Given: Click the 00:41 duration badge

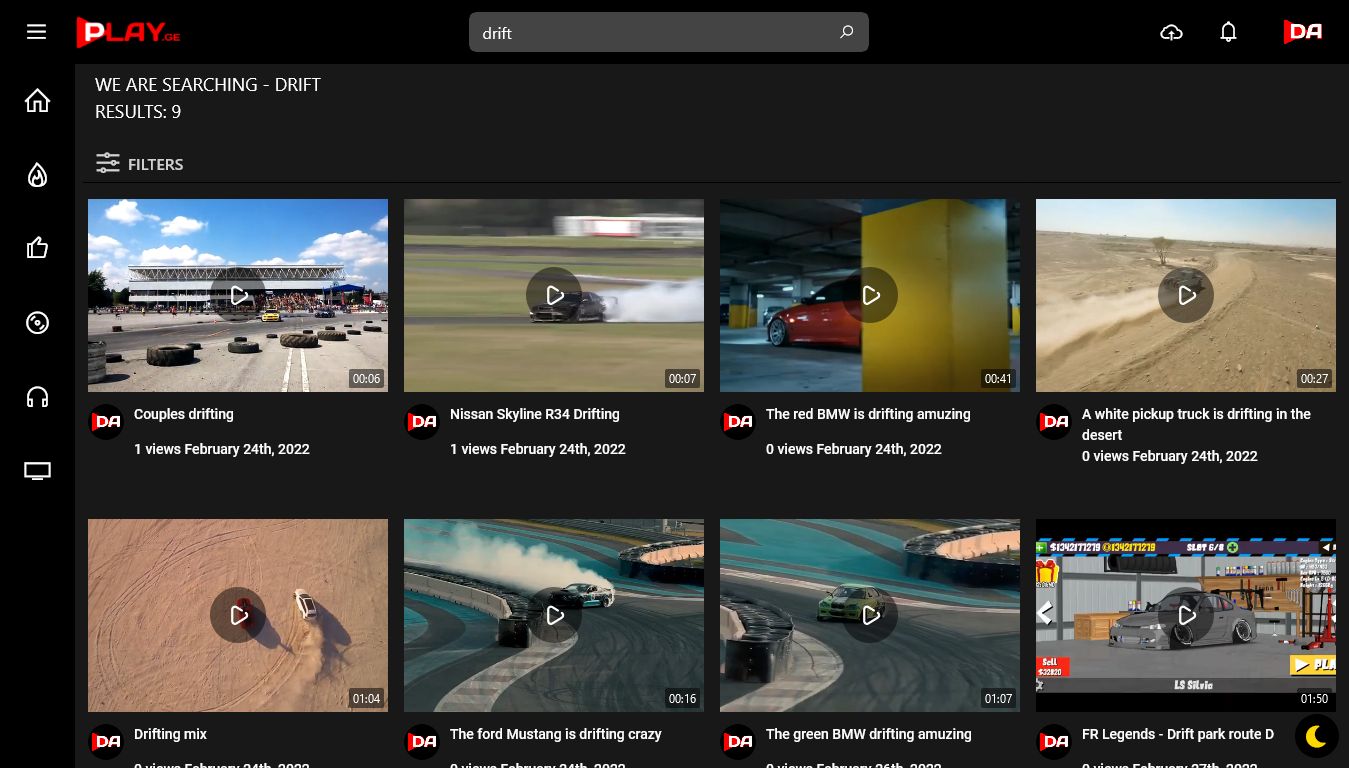Looking at the screenshot, I should pos(998,379).
